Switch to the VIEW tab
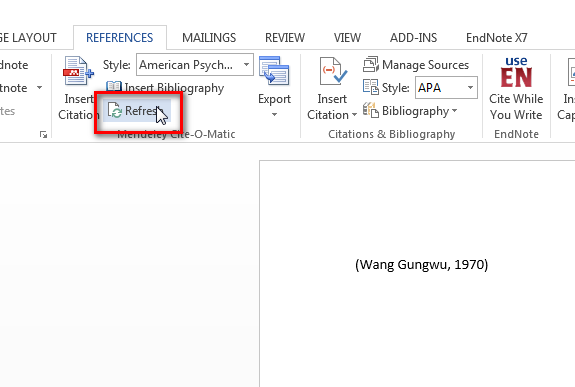575x387 pixels. [x=347, y=38]
